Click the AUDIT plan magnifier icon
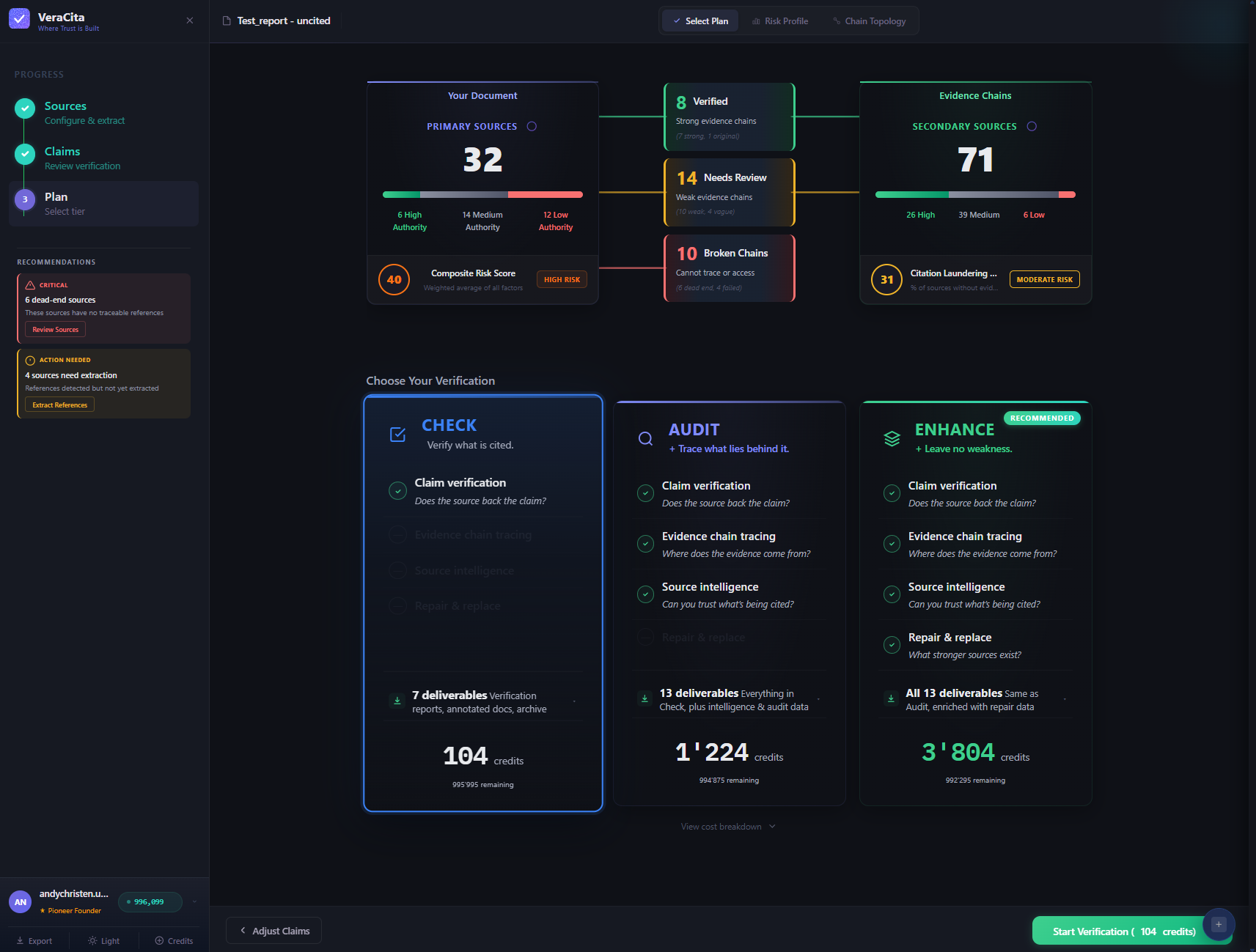Screen dimensions: 1256x952 pyautogui.click(x=645, y=438)
